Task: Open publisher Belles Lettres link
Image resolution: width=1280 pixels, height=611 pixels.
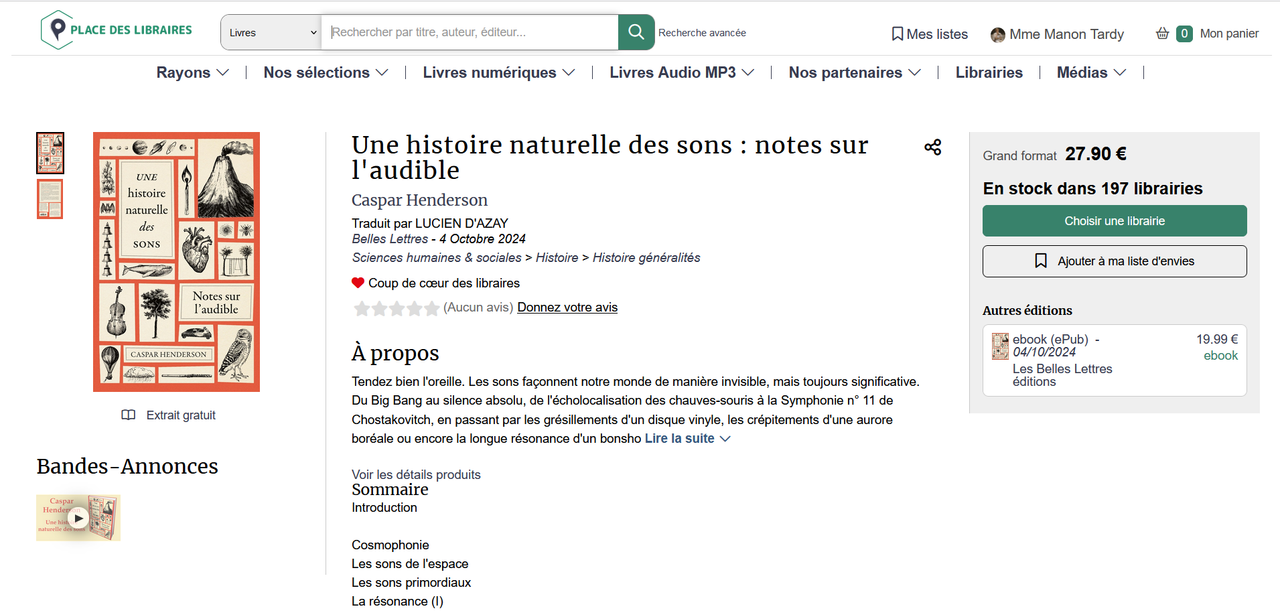Action: (390, 239)
